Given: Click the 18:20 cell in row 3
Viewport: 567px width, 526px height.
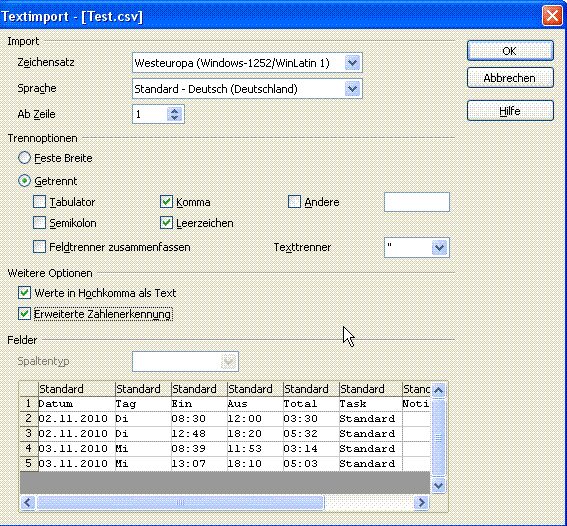Looking at the screenshot, I should coord(255,433).
